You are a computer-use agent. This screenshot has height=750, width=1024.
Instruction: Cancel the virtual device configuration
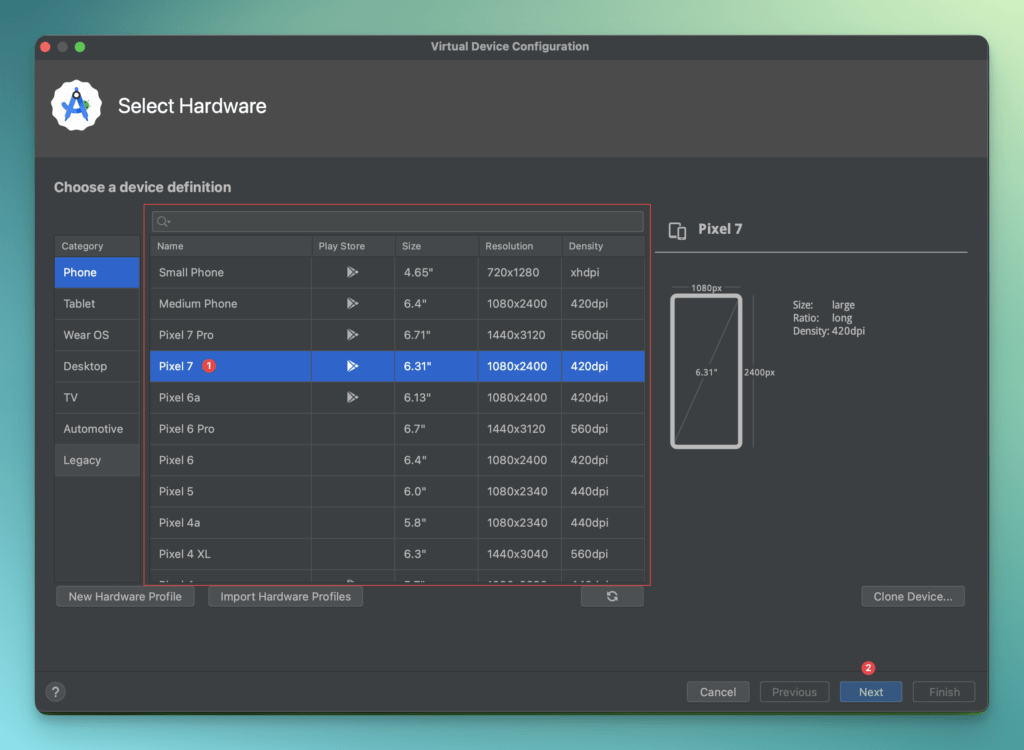(x=718, y=692)
